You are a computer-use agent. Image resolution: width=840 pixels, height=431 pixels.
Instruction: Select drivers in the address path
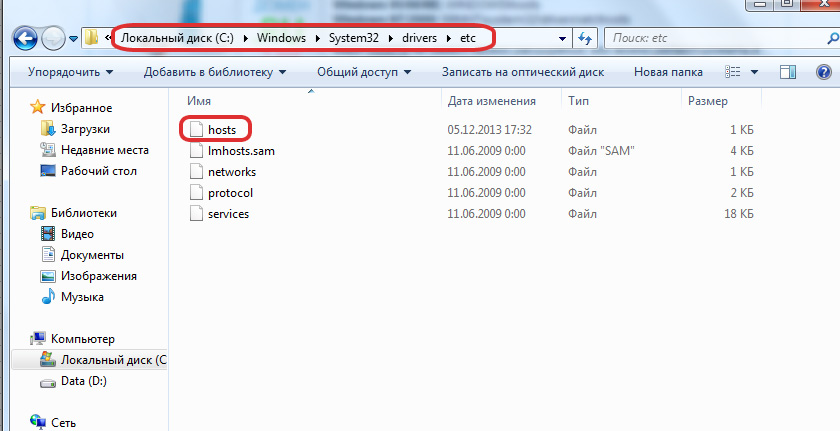419,38
